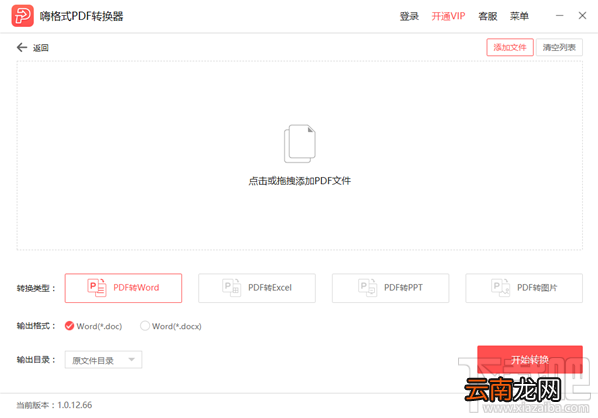Click the file icon in the drop area
This screenshot has width=598, height=418.
point(299,143)
